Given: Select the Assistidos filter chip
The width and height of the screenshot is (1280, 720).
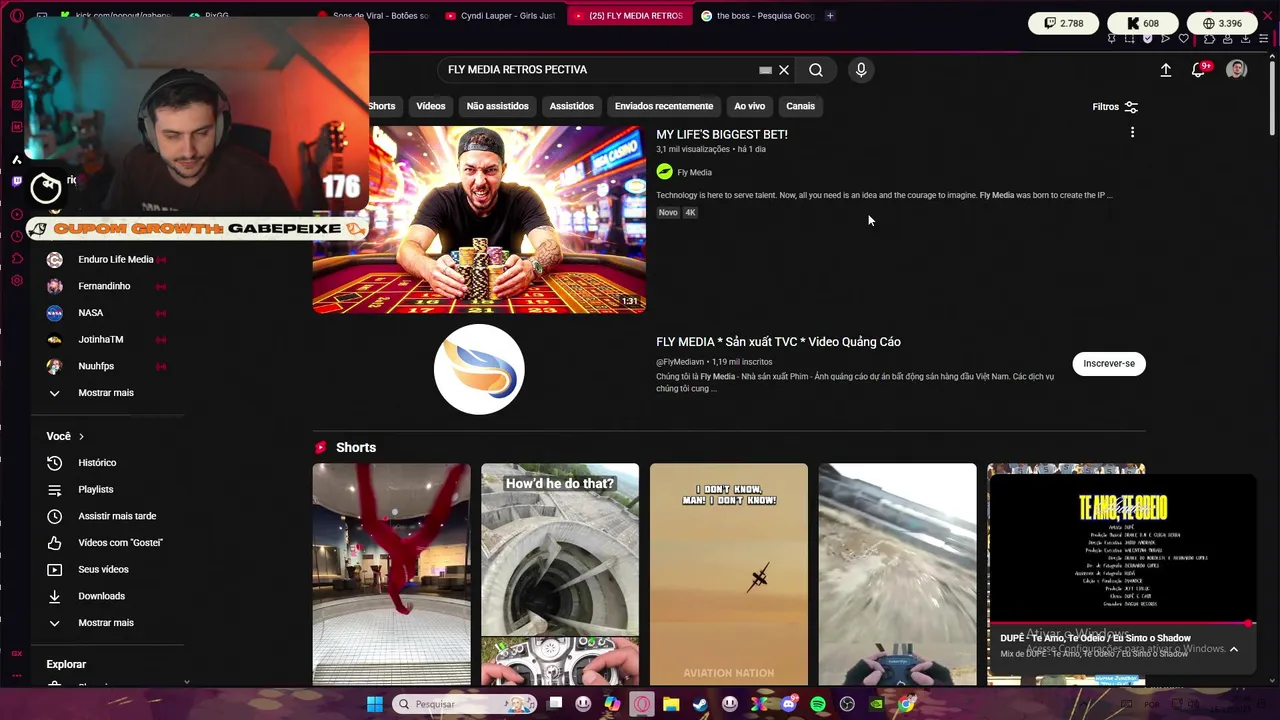Looking at the screenshot, I should click(x=571, y=106).
